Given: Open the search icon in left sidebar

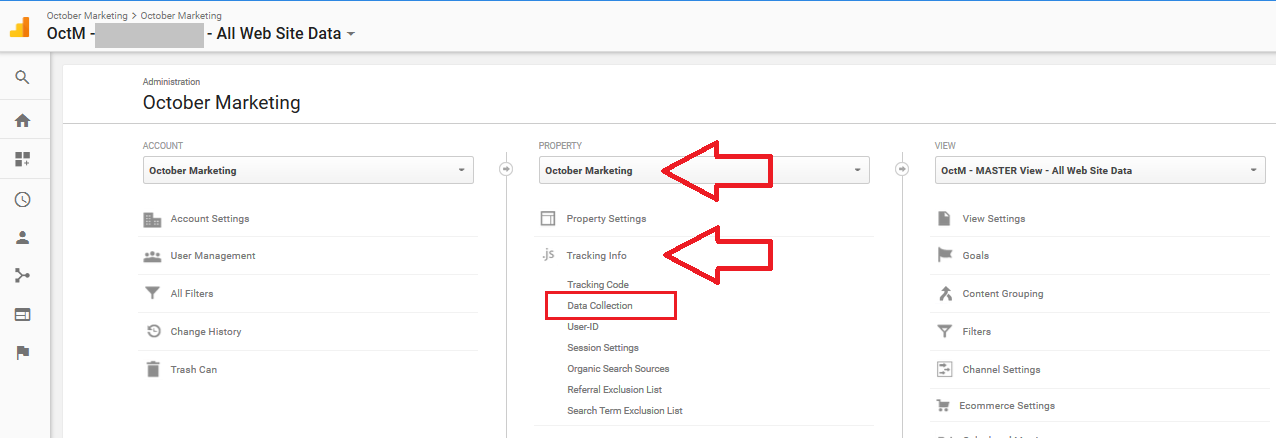Looking at the screenshot, I should [x=22, y=77].
